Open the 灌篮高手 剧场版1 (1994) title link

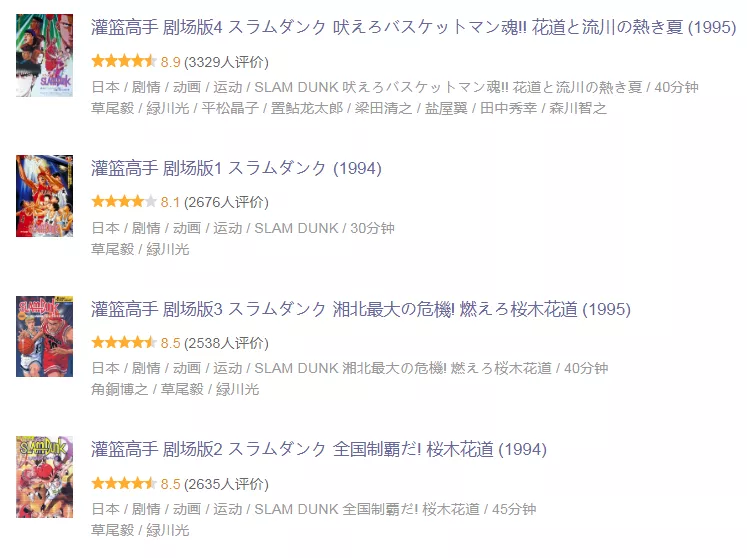click(236, 168)
